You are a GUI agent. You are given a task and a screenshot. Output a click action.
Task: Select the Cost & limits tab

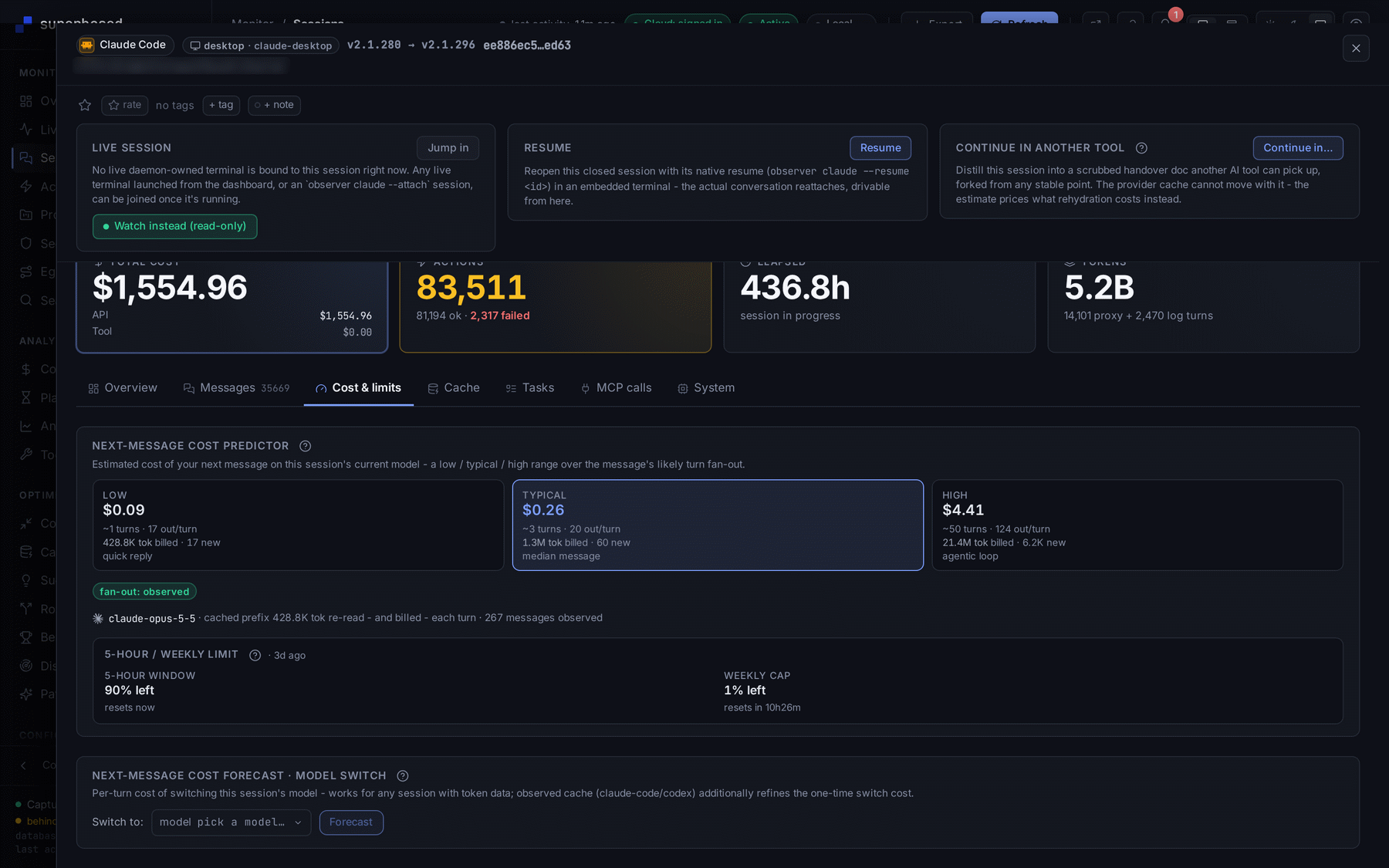coord(359,388)
